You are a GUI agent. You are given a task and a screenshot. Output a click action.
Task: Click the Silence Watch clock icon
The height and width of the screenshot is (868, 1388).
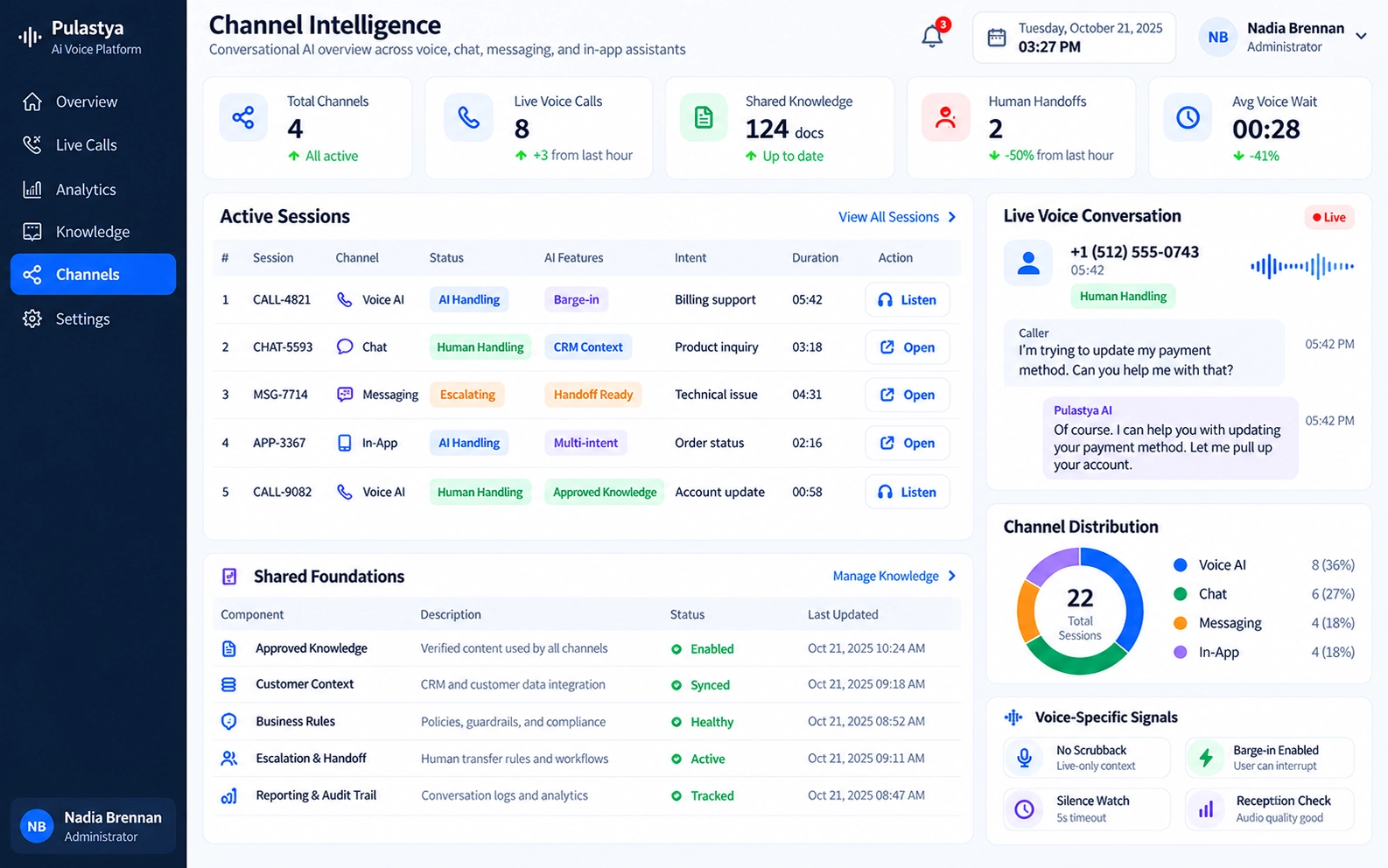click(x=1025, y=809)
